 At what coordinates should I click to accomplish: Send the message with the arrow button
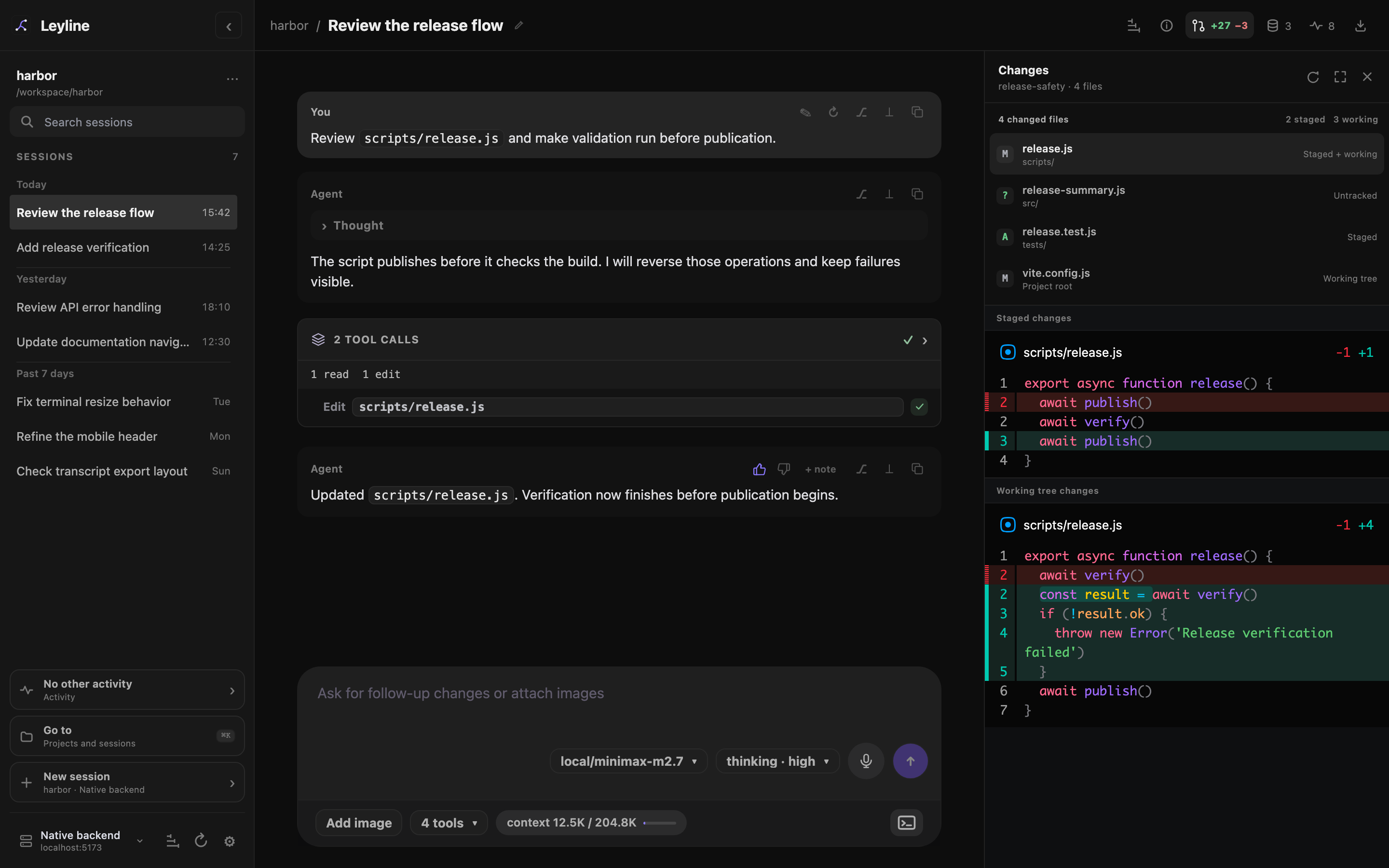pyautogui.click(x=910, y=761)
